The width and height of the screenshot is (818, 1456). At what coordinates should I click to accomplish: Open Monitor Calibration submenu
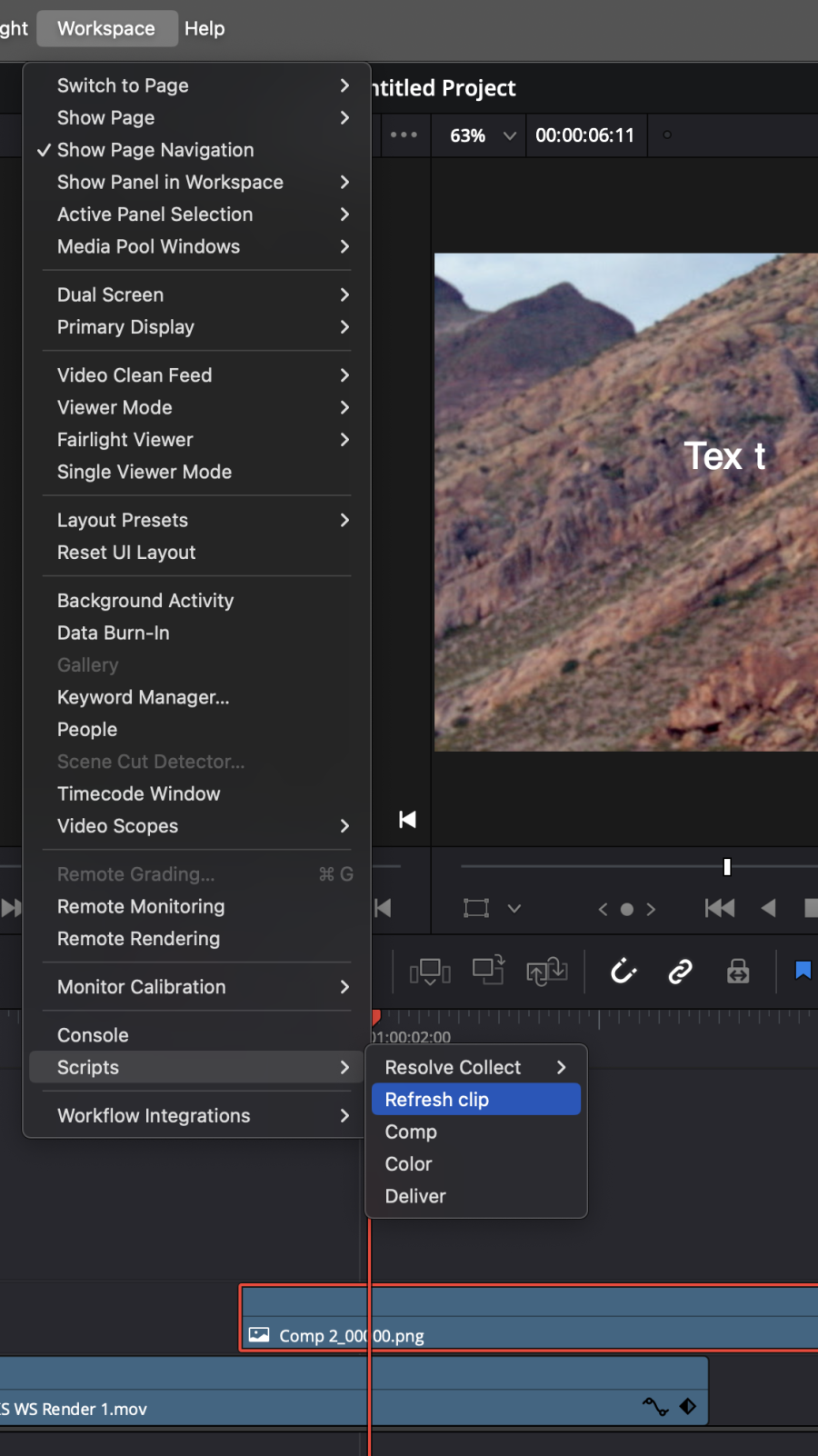[196, 987]
